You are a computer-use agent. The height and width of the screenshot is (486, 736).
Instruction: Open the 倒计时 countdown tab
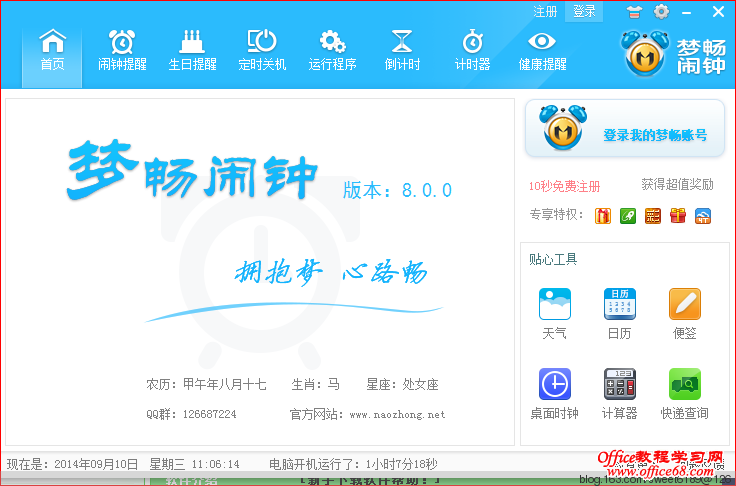(402, 51)
